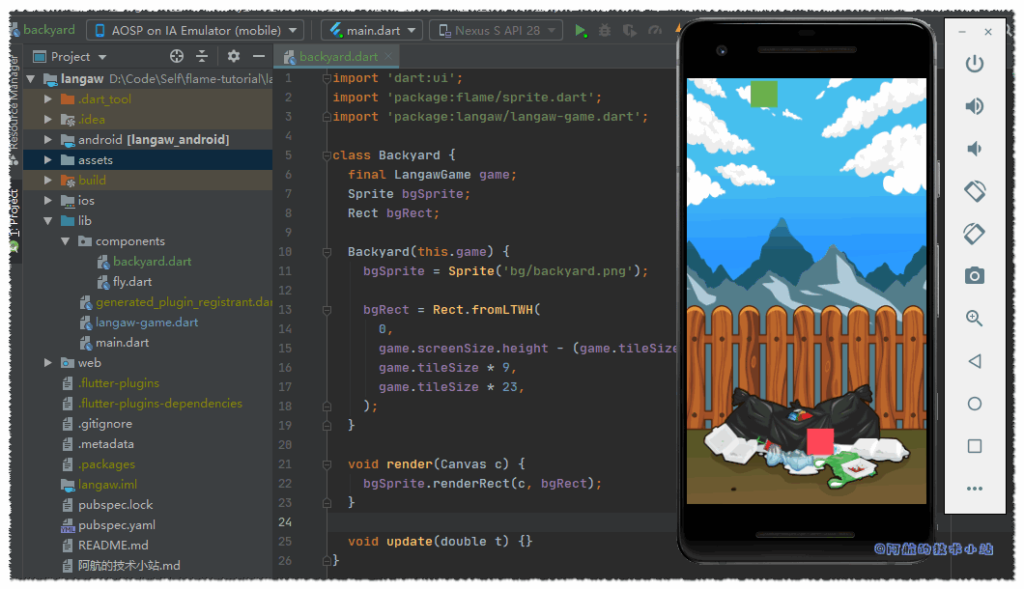This screenshot has height=589, width=1024.
Task: Open the AOSP on IA Emulator device dropdown
Action: pyautogui.click(x=195, y=30)
